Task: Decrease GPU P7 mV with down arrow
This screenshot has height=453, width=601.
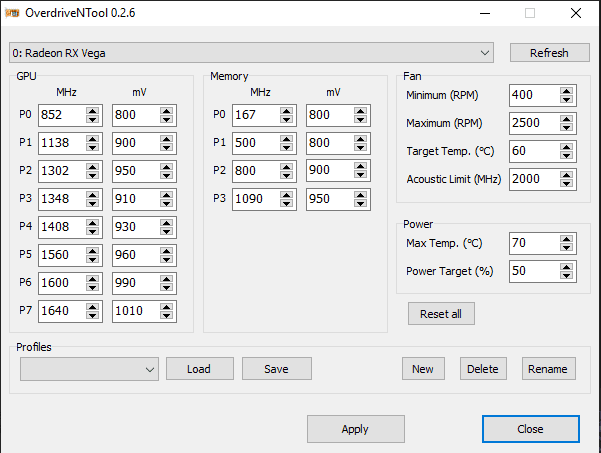Action: tap(166, 315)
